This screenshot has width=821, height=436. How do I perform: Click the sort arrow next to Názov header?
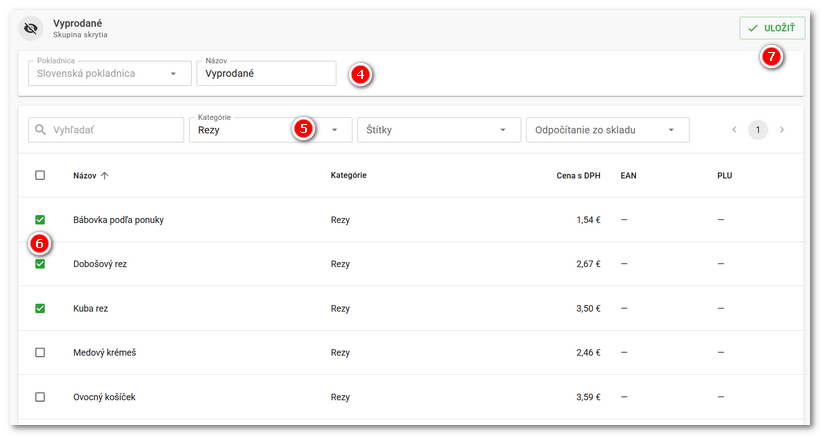(x=105, y=175)
